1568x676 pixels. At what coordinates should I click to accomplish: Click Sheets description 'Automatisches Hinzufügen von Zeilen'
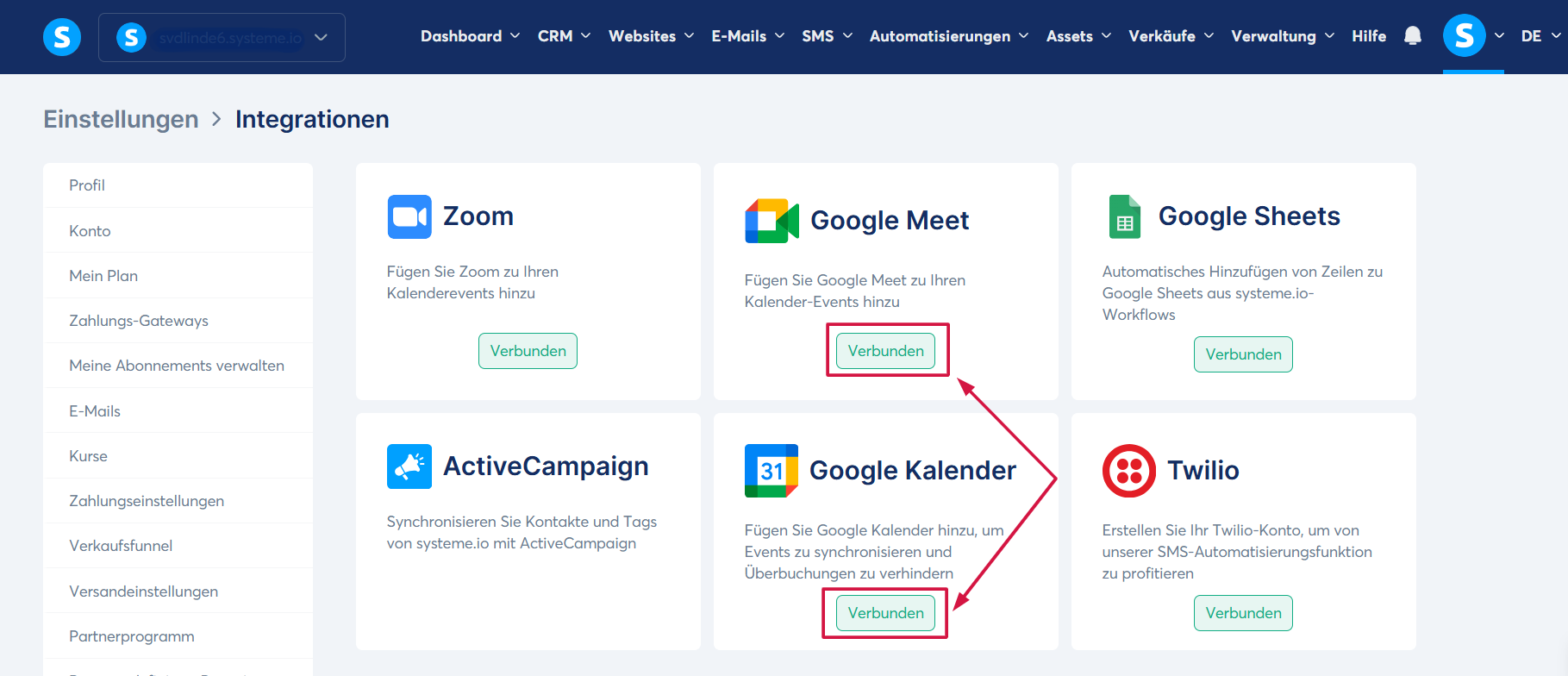1242,293
